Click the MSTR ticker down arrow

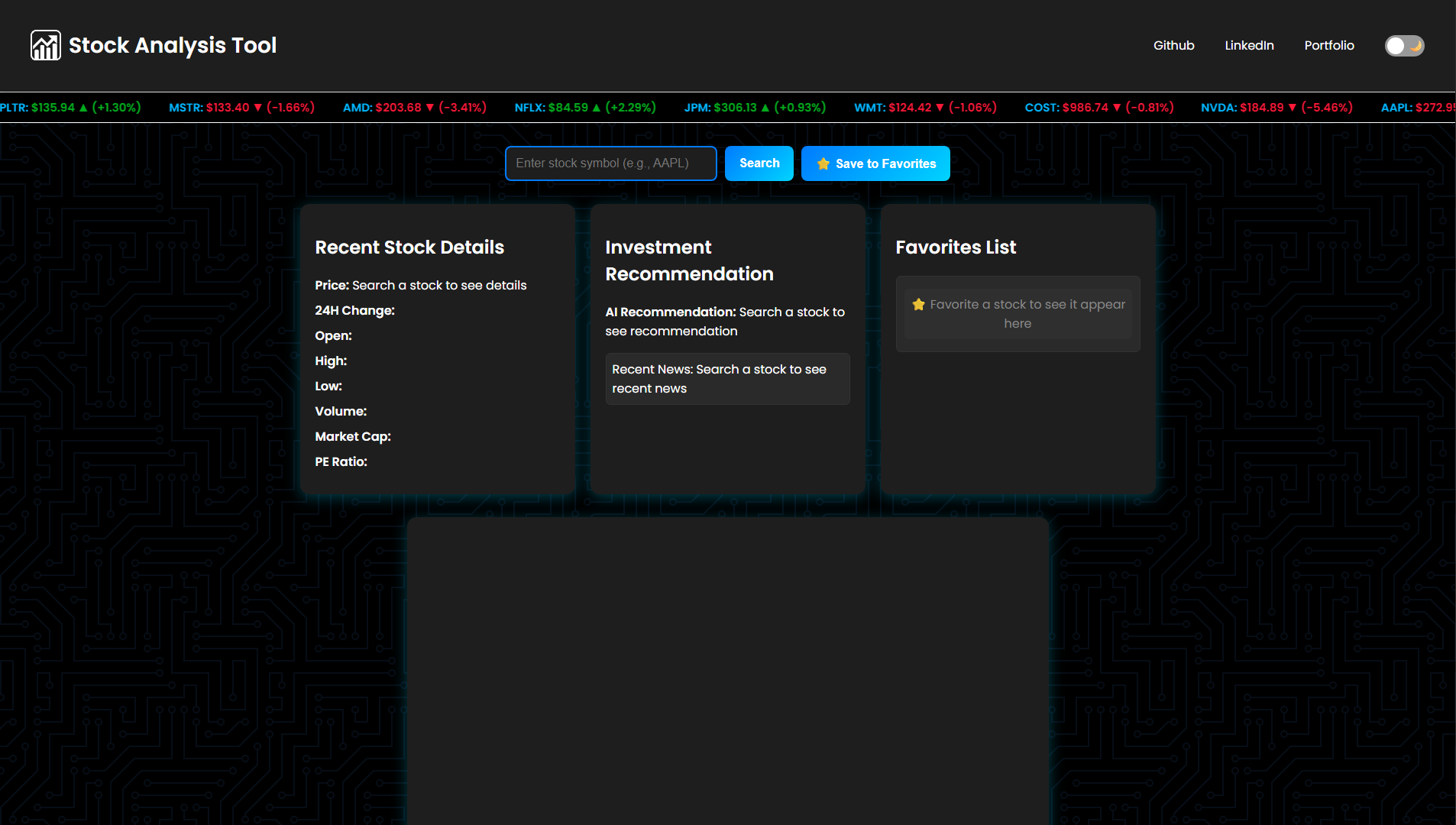(258, 108)
